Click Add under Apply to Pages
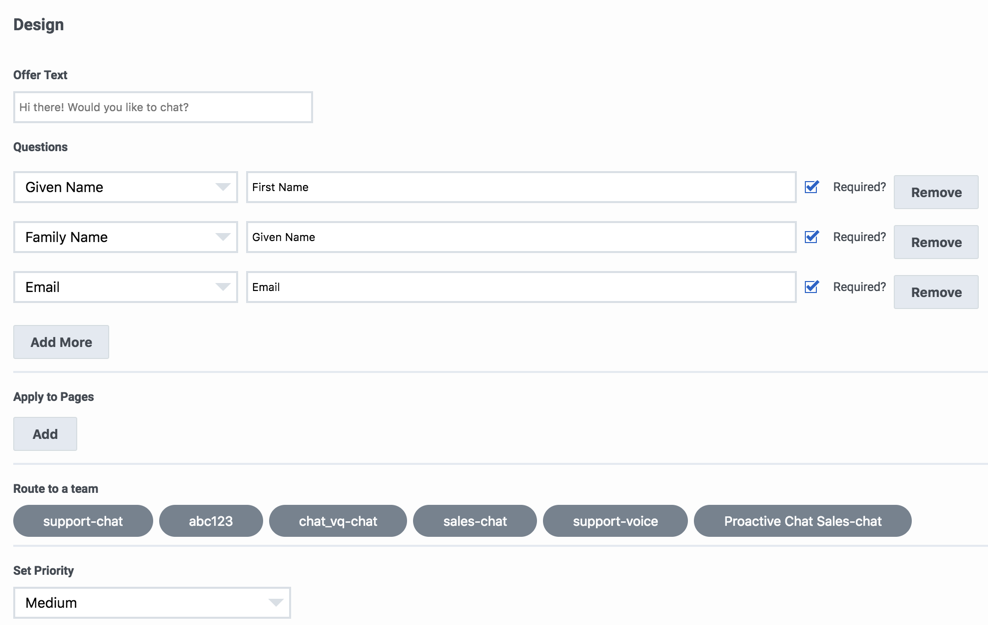Image resolution: width=988 pixels, height=625 pixels. [x=45, y=434]
